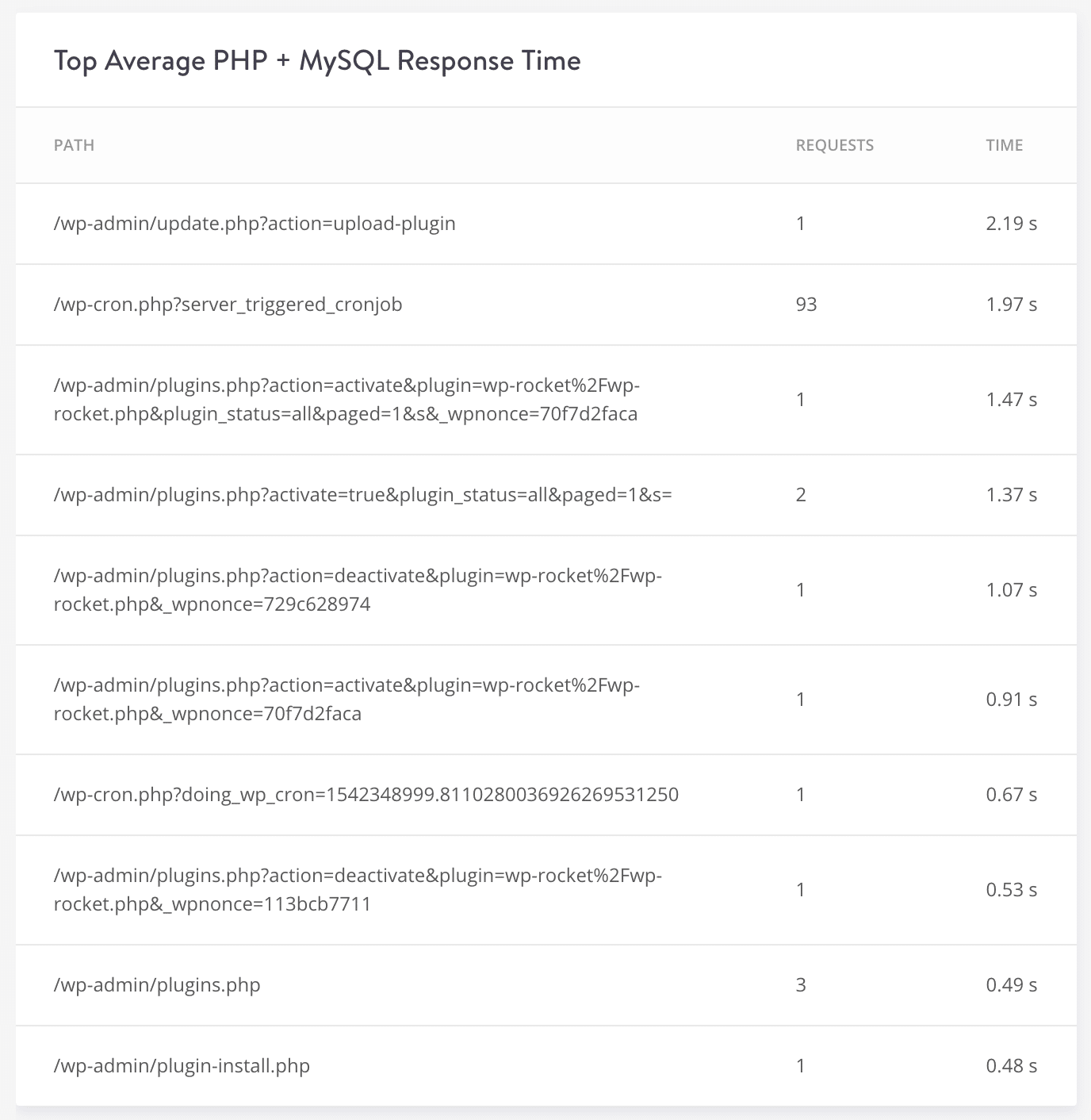Select the wp-cron.php doing_wp_cron path
This screenshot has height=1120, width=1091.
coord(366,795)
